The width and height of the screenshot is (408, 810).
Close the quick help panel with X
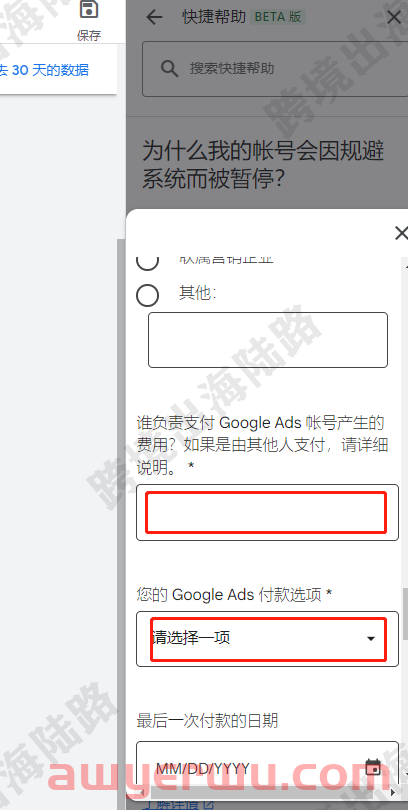[x=395, y=17]
